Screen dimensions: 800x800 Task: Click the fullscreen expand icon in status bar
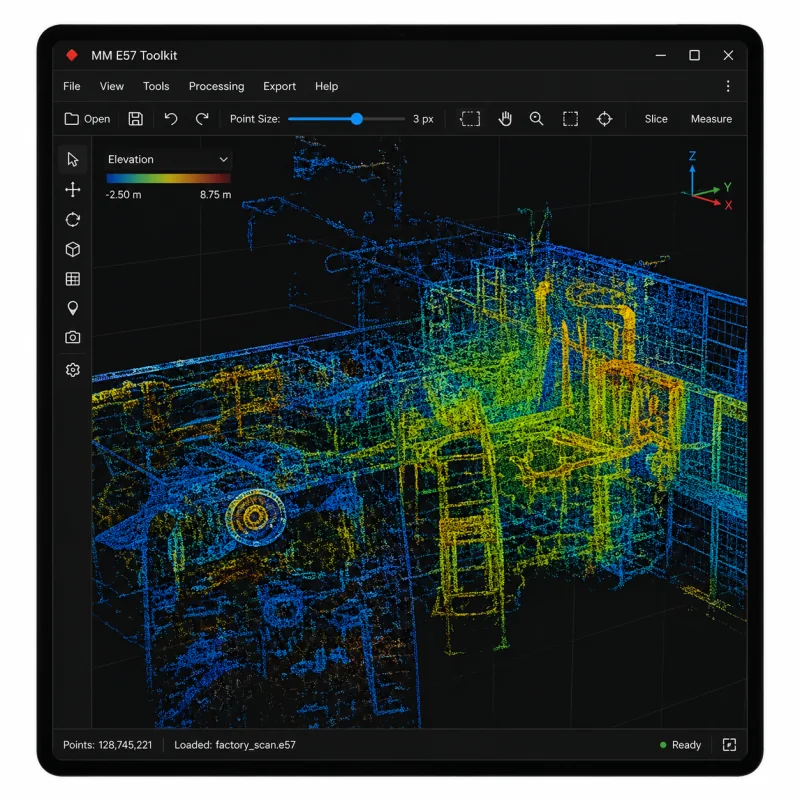729,745
